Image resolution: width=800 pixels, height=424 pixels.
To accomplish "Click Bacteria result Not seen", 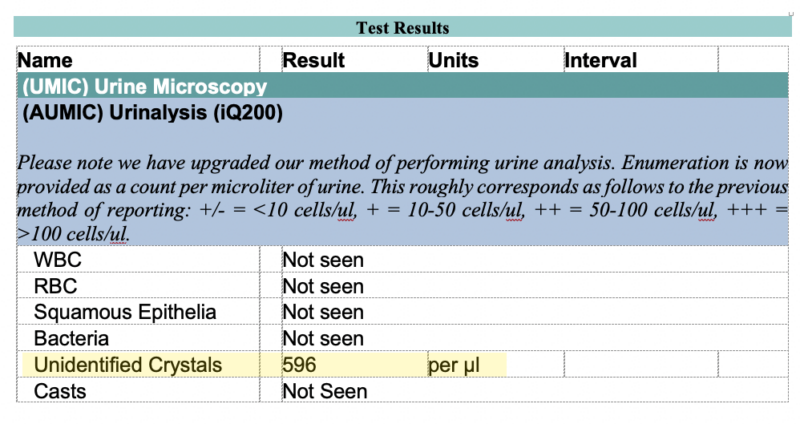I will click(x=323, y=339).
